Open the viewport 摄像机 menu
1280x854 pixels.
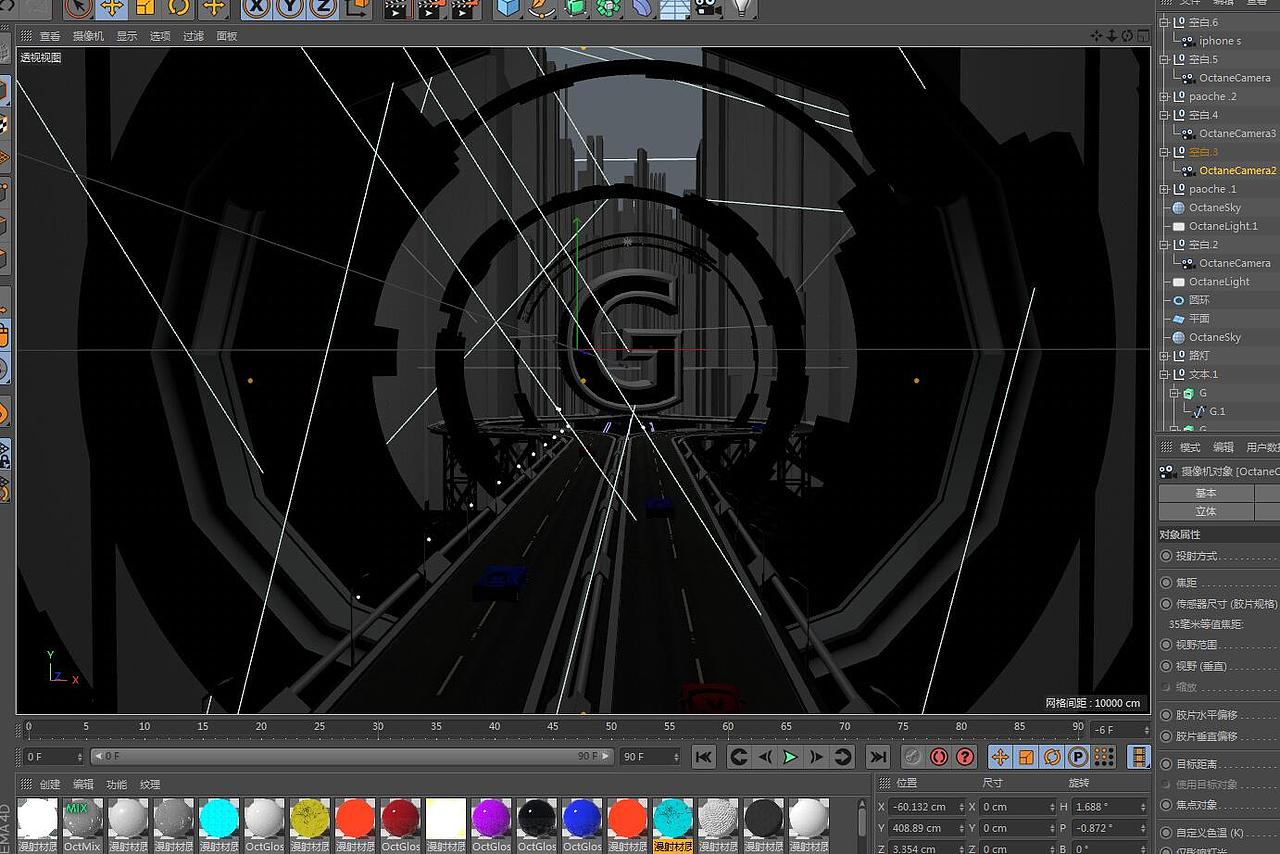coord(88,36)
